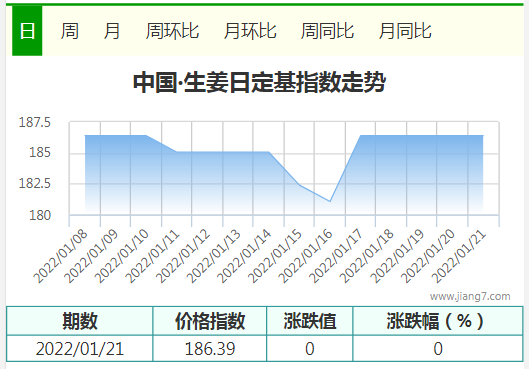529x369 pixels.
Task: Open the 周同比 tab
Action: 327,31
